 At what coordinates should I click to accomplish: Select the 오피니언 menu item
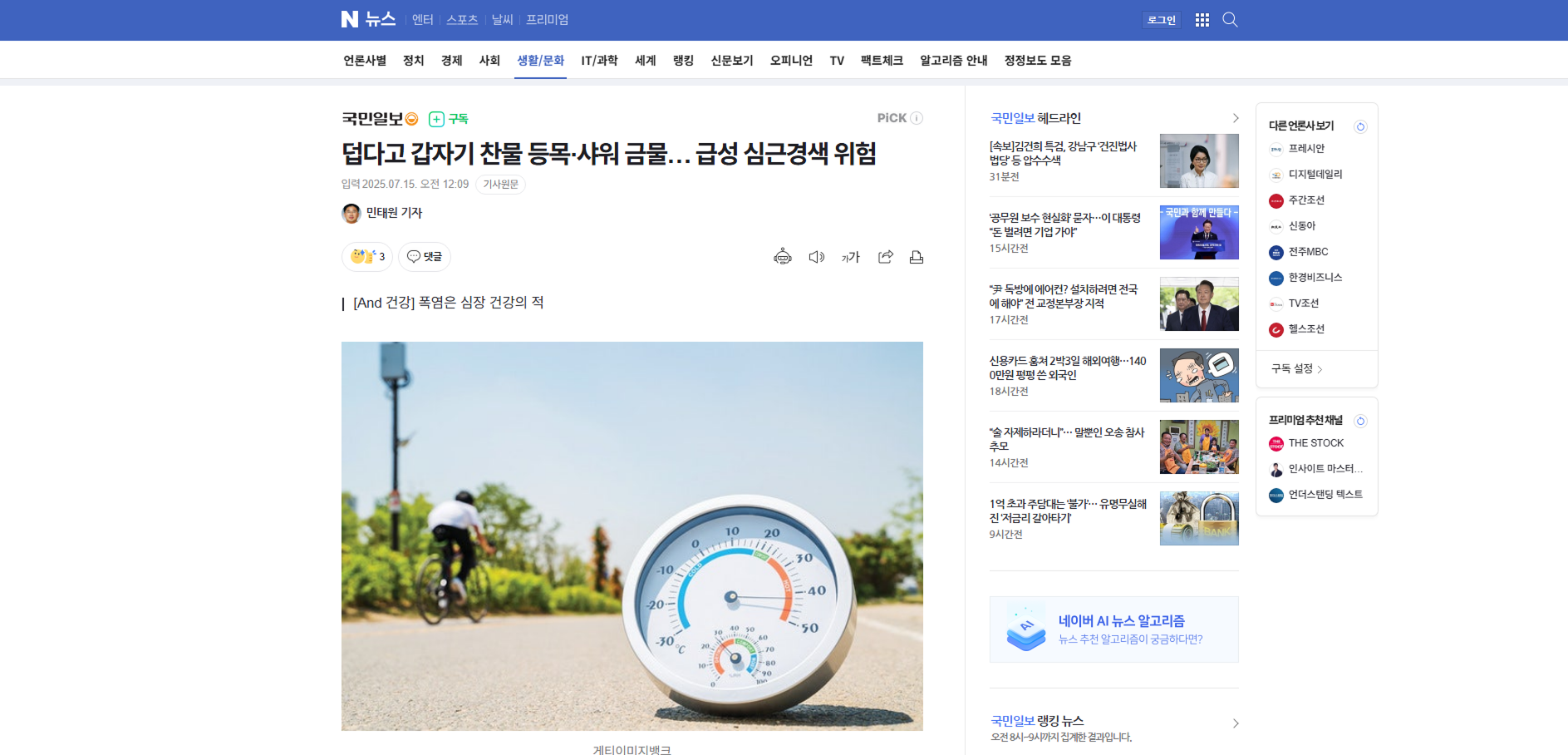[x=791, y=61]
